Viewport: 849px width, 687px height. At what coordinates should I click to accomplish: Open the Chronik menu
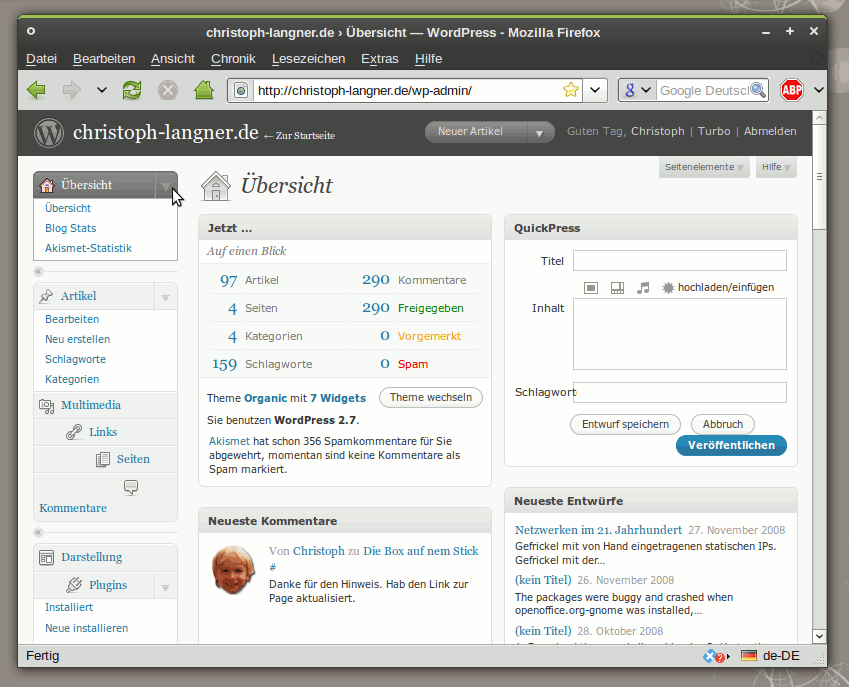(233, 58)
